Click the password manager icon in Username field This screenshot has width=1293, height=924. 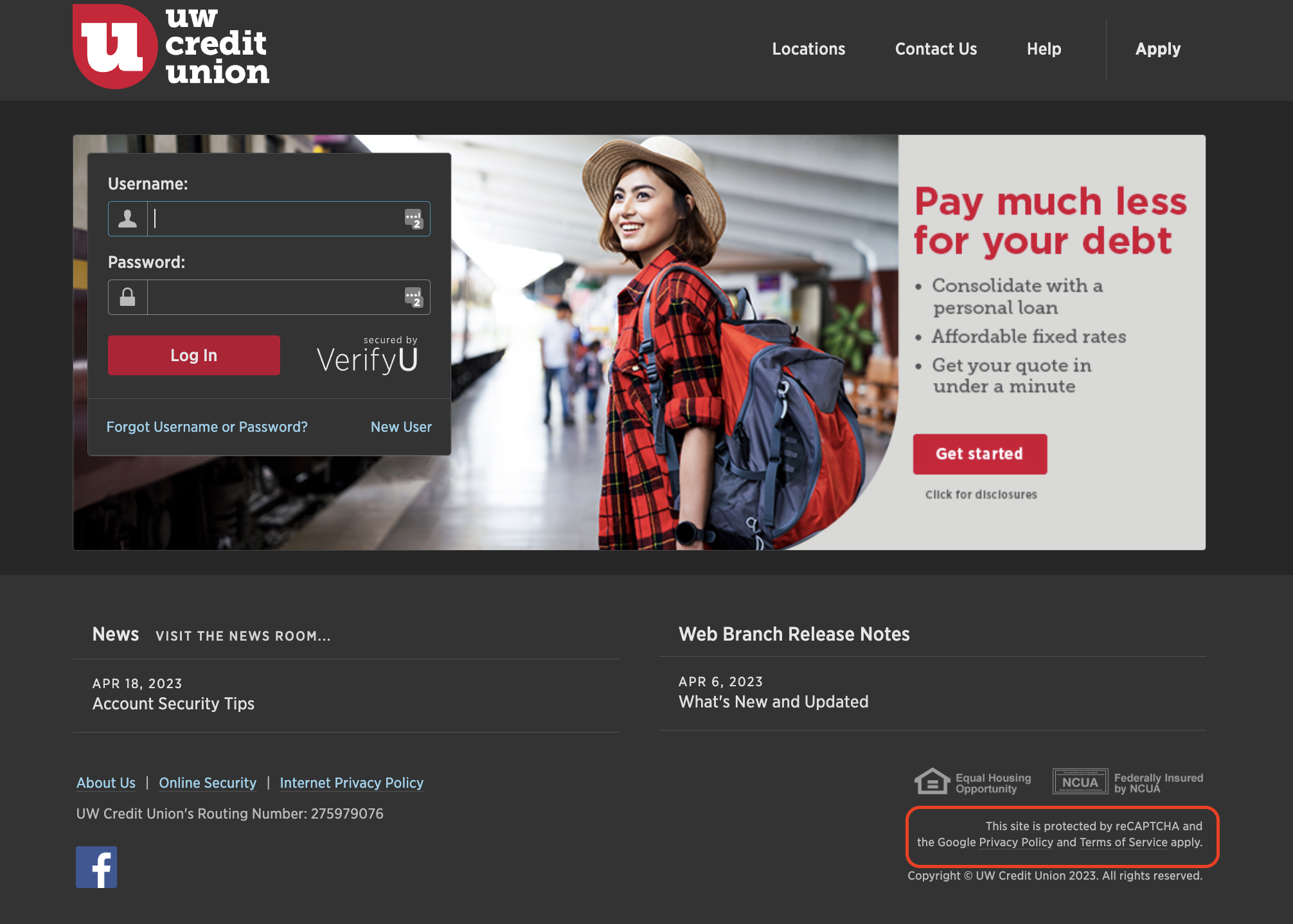[x=413, y=219]
